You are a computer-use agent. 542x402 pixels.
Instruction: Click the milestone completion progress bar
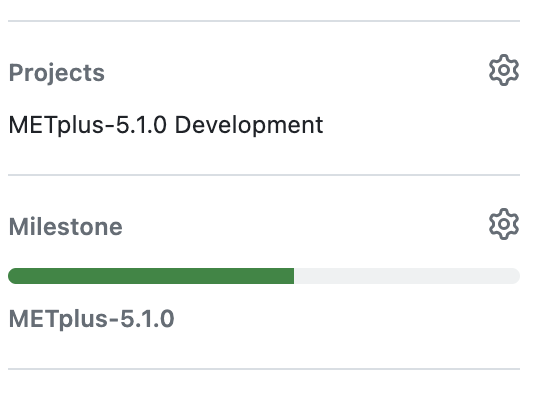tap(264, 276)
